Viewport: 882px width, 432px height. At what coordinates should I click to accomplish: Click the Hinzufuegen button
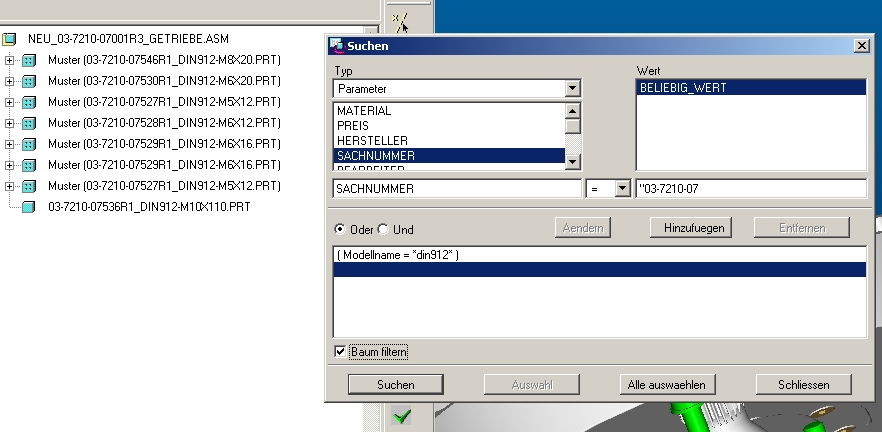tap(691, 228)
